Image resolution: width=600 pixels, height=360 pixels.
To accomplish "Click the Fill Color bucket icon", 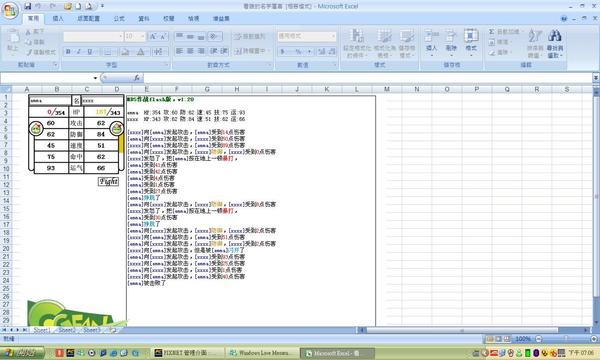I will click(126, 52).
